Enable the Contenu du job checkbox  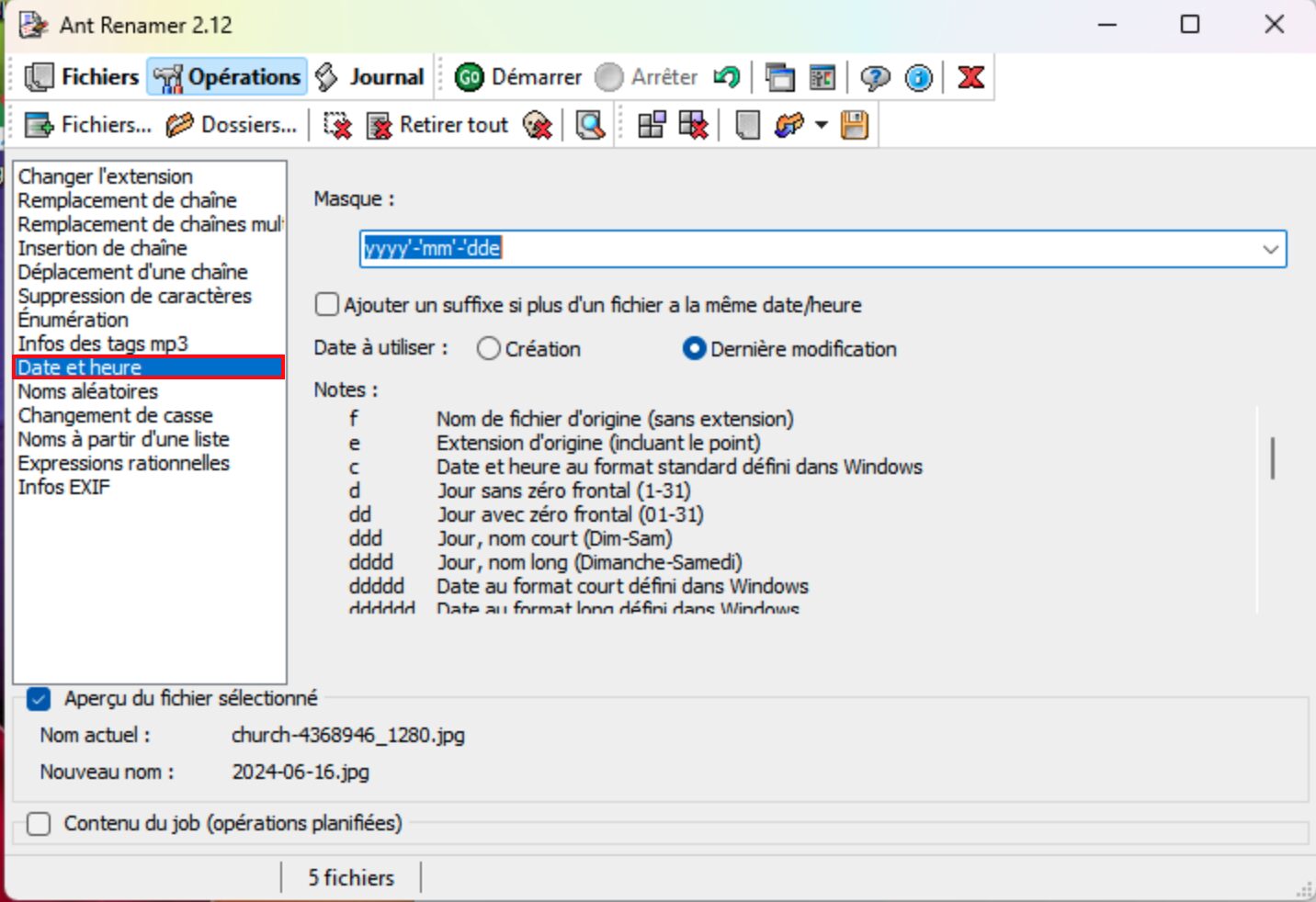39,824
